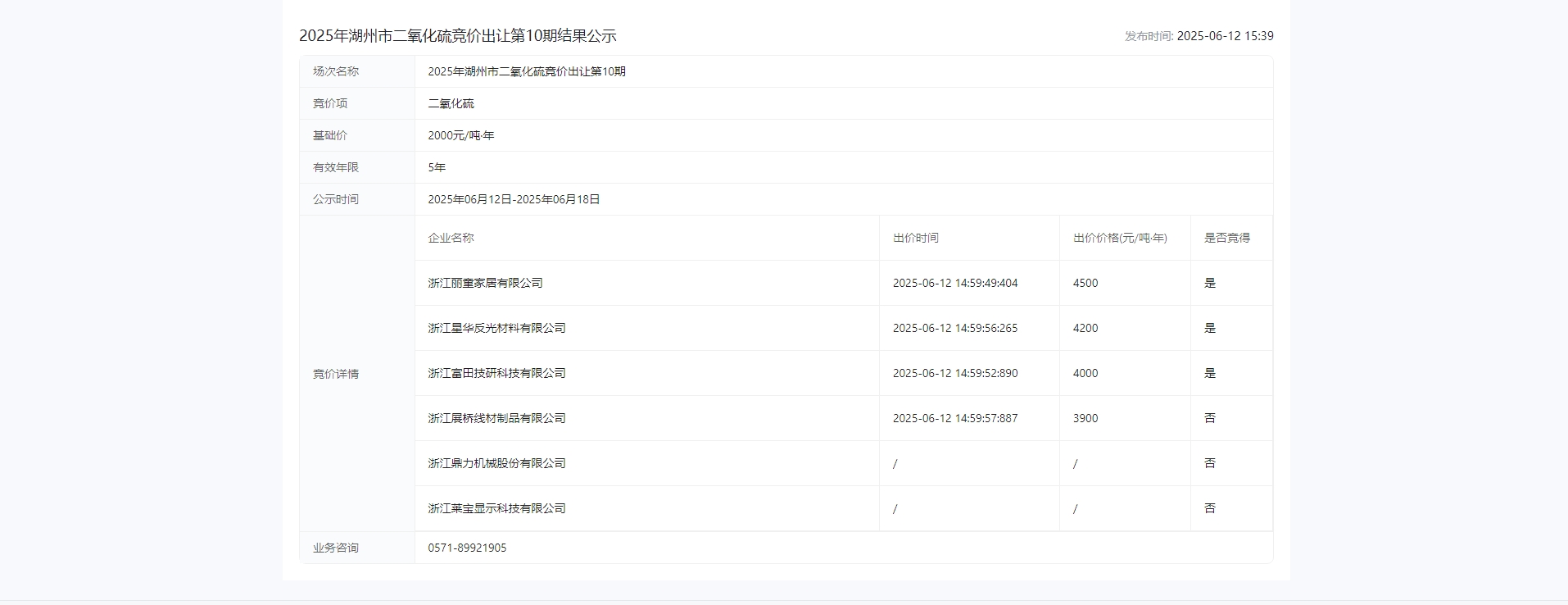Click the base price 2000元/吨·年

coord(461,135)
